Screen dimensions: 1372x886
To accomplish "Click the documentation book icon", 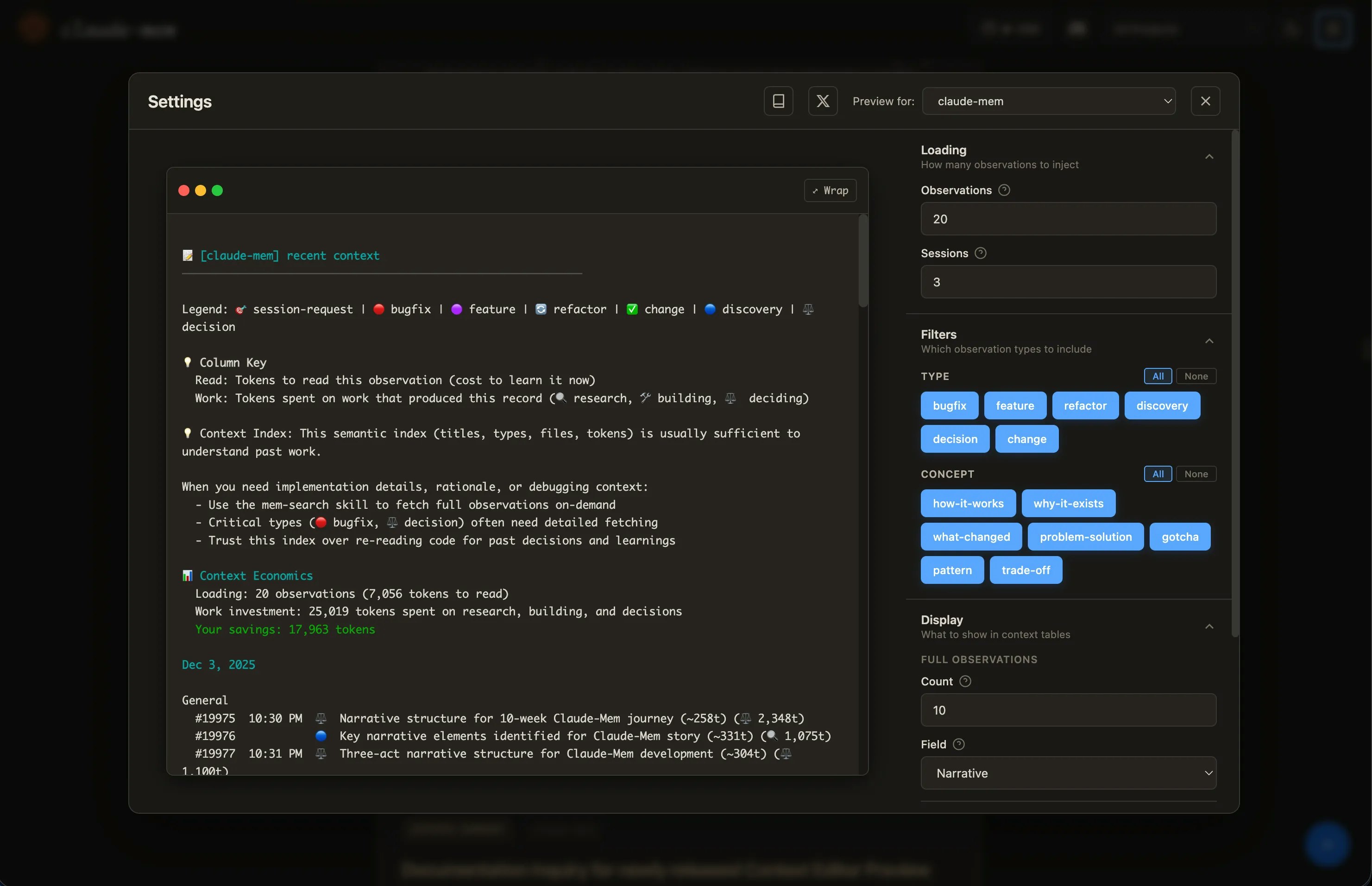I will pyautogui.click(x=778, y=101).
